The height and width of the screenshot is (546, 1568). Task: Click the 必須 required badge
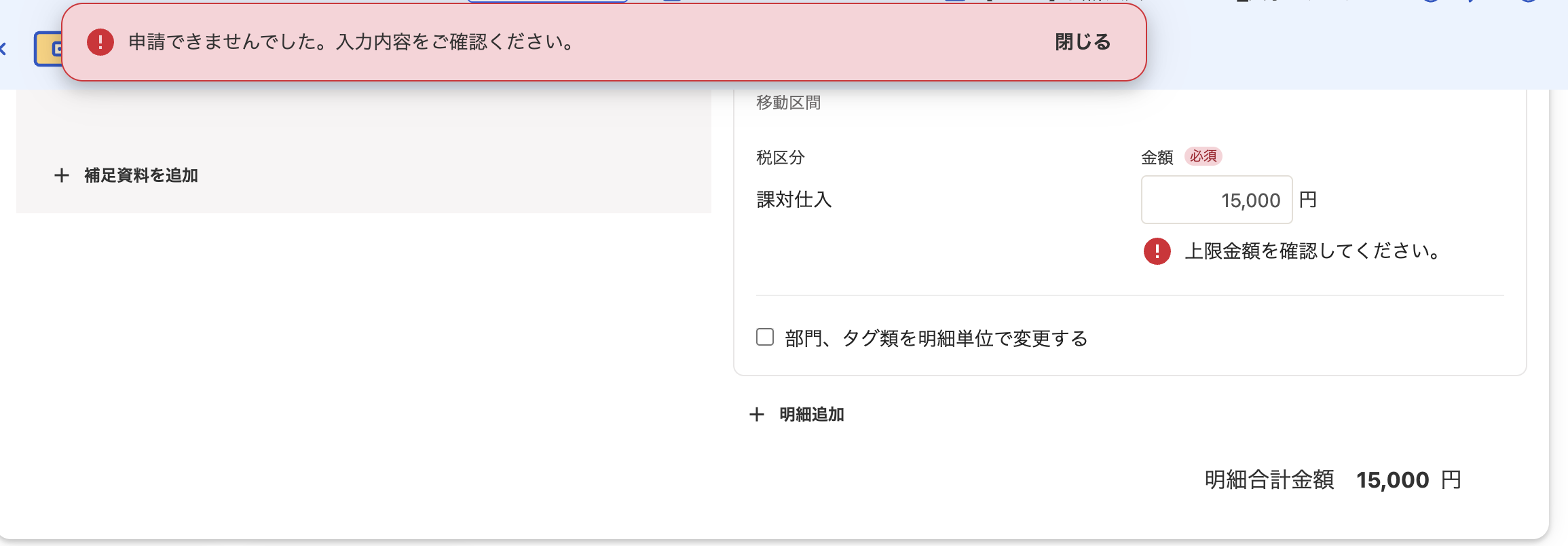coord(1203,156)
